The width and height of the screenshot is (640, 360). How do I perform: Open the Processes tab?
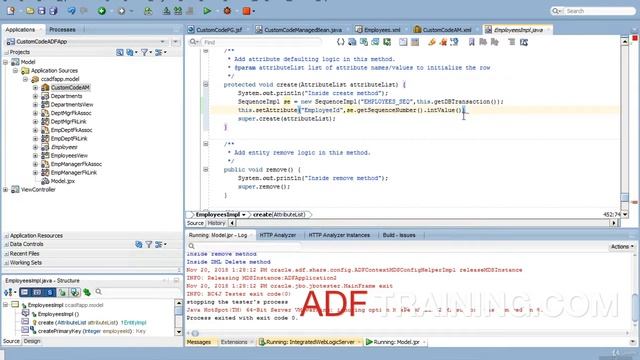pos(62,30)
